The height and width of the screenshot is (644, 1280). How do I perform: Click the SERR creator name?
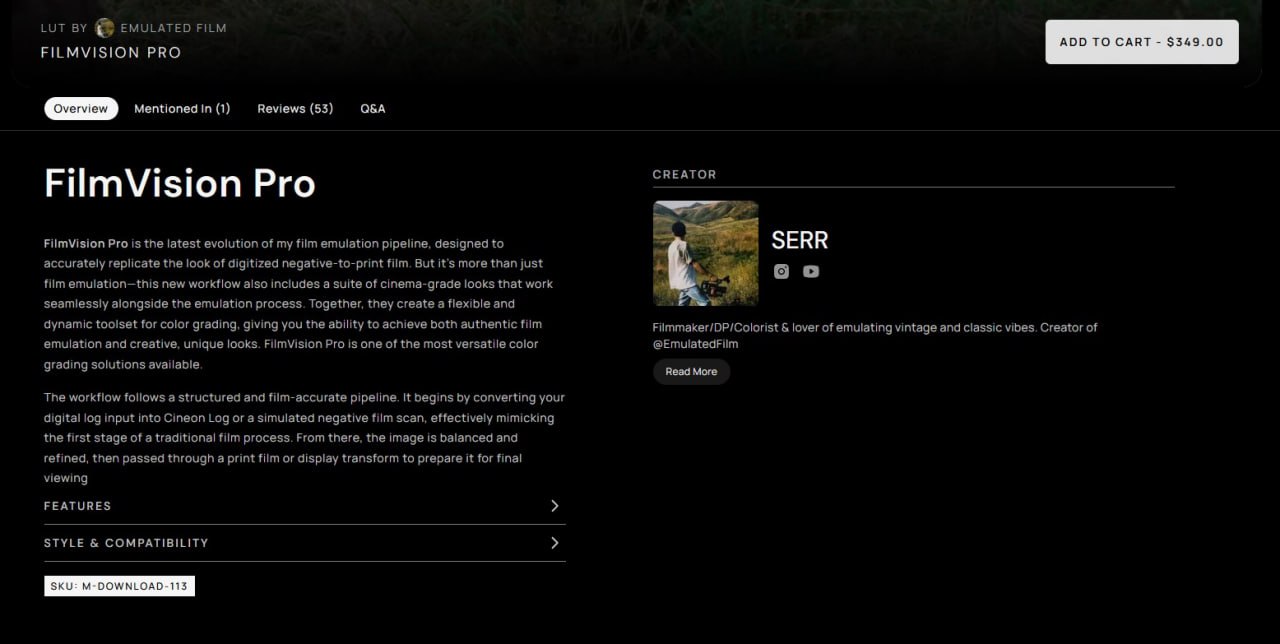tap(800, 240)
